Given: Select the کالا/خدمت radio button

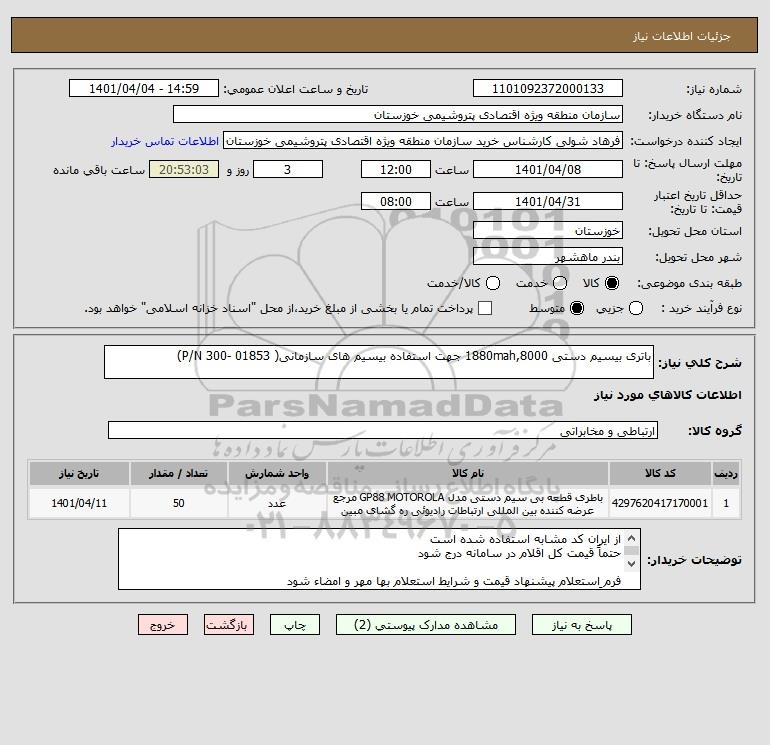Looking at the screenshot, I should click(493, 283).
